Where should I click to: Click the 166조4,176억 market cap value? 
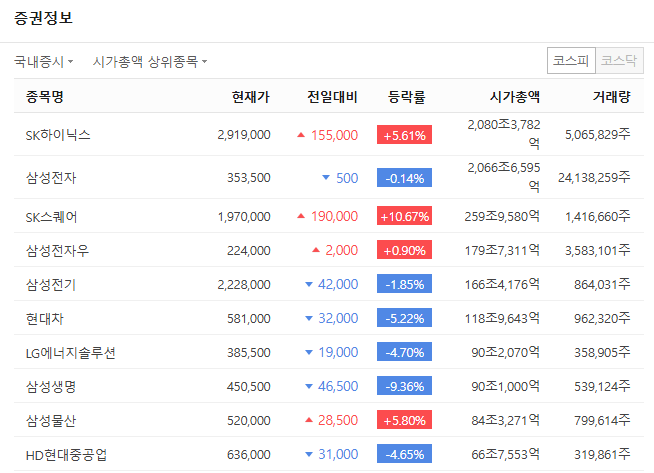click(x=502, y=284)
